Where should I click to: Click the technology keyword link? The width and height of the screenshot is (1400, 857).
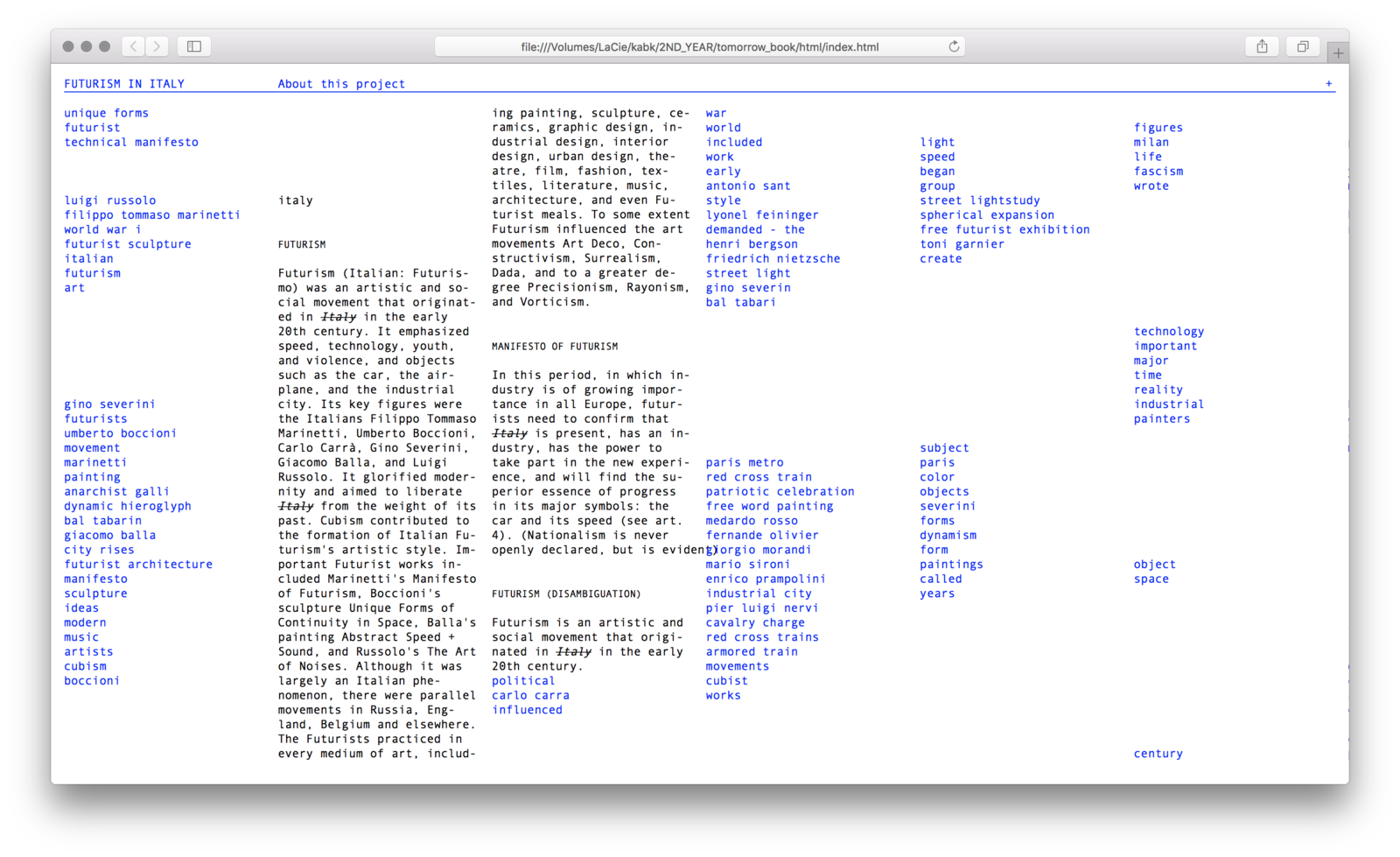(1169, 332)
